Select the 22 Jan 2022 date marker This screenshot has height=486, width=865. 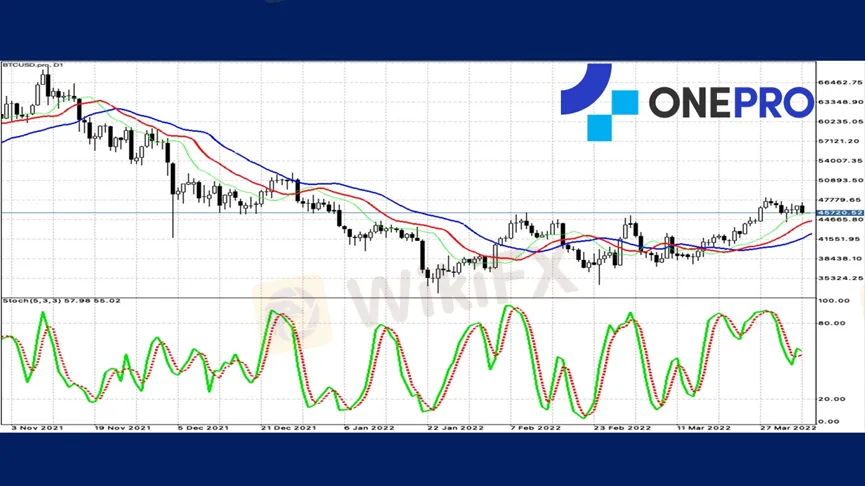(x=457, y=427)
